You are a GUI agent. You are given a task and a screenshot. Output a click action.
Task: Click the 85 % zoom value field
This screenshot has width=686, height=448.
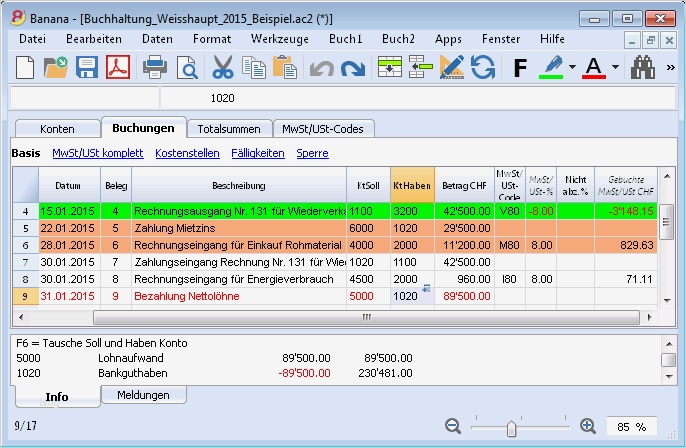tap(631, 427)
